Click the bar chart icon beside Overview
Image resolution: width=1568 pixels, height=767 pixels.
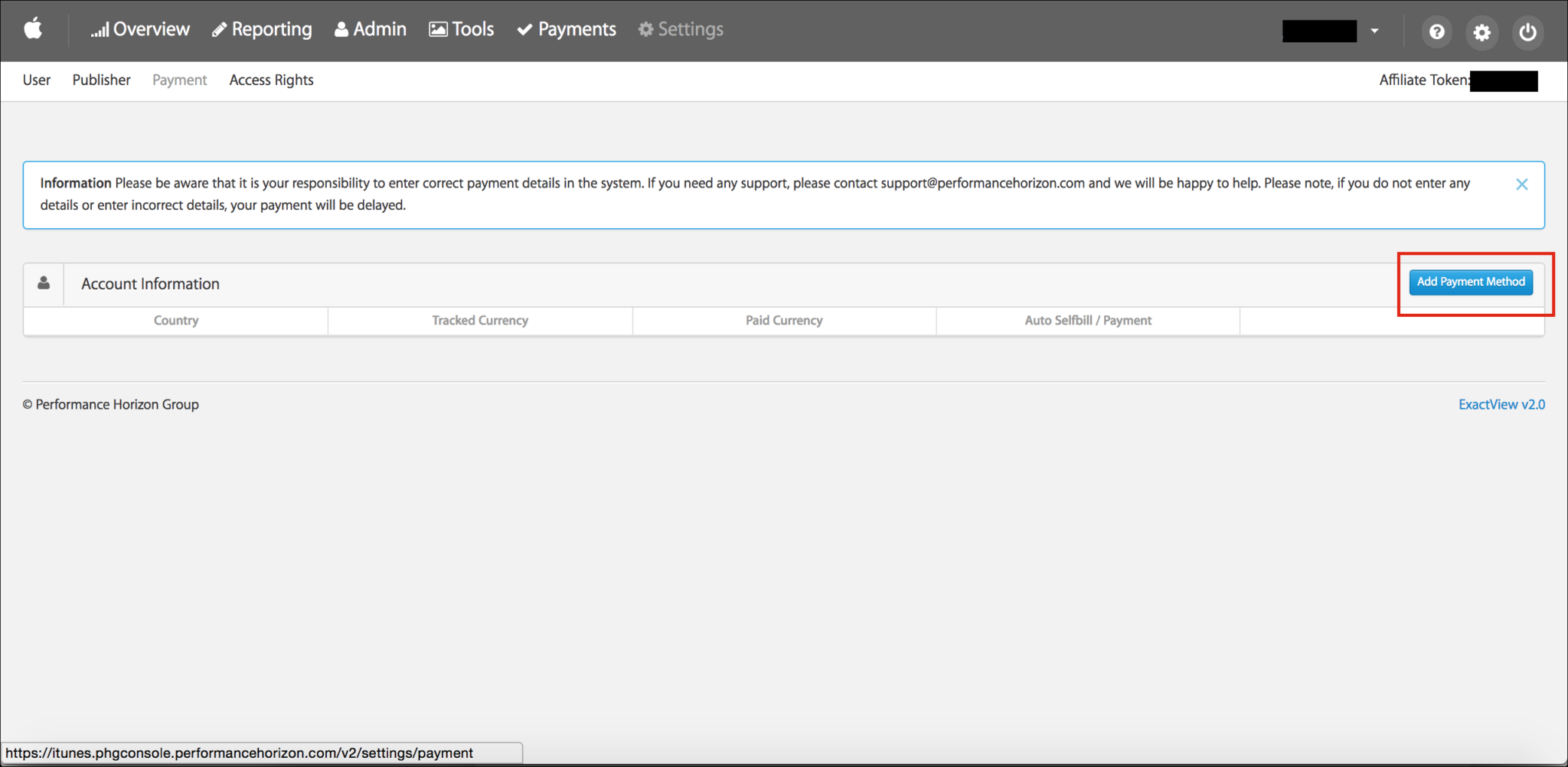(100, 30)
